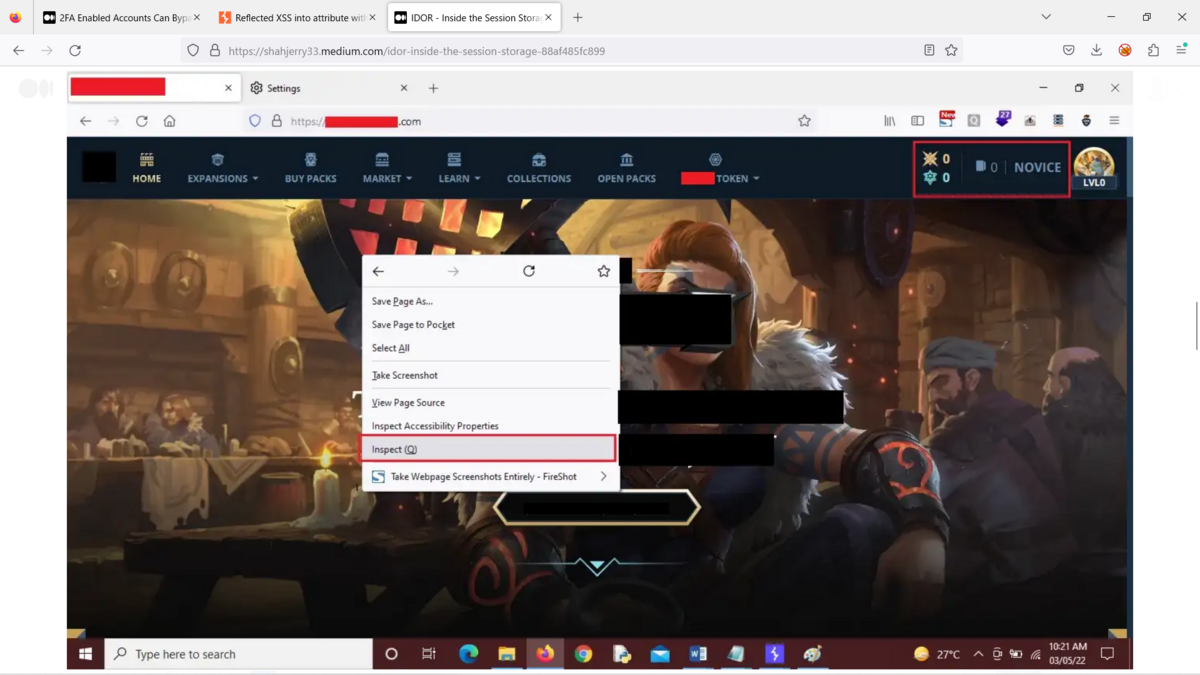Click the Firefox View icon at top-left
This screenshot has height=675, width=1200.
[15, 18]
